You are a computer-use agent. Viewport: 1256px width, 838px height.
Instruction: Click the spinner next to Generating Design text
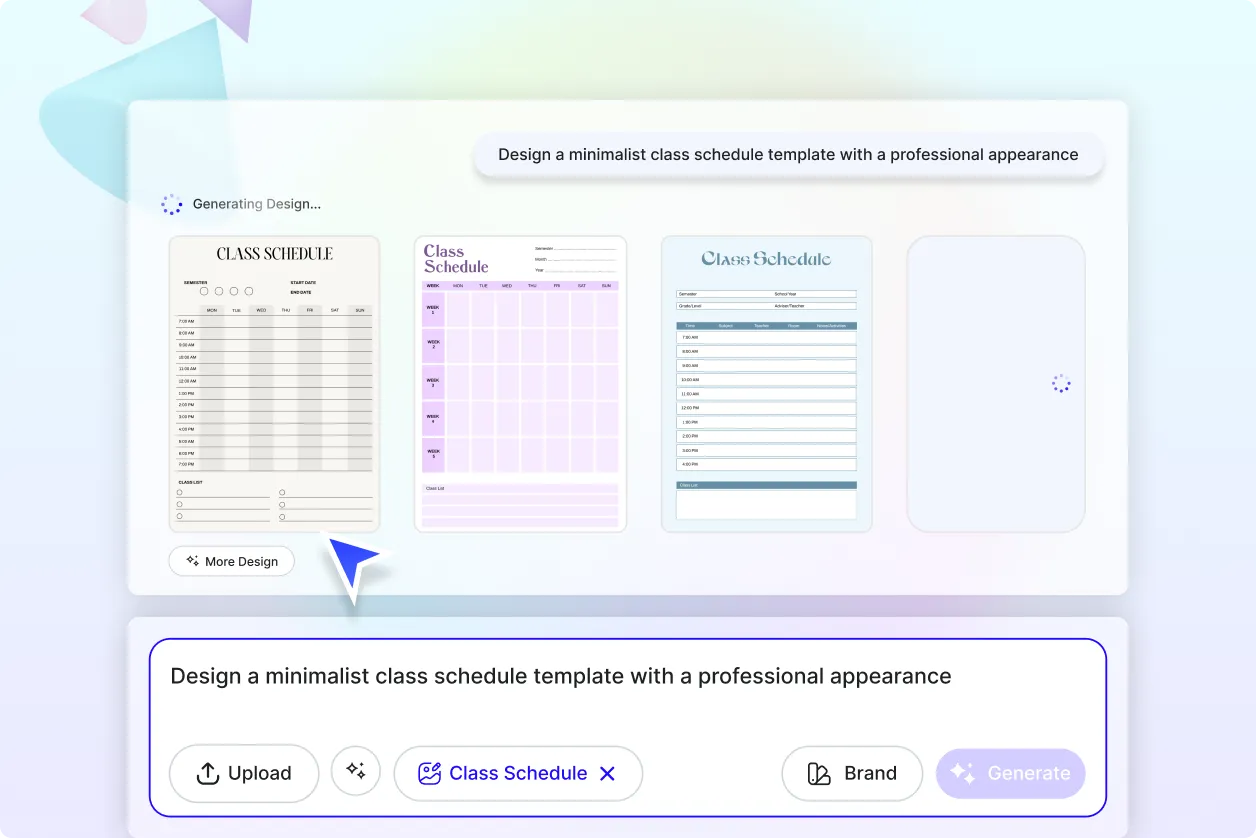pyautogui.click(x=171, y=204)
